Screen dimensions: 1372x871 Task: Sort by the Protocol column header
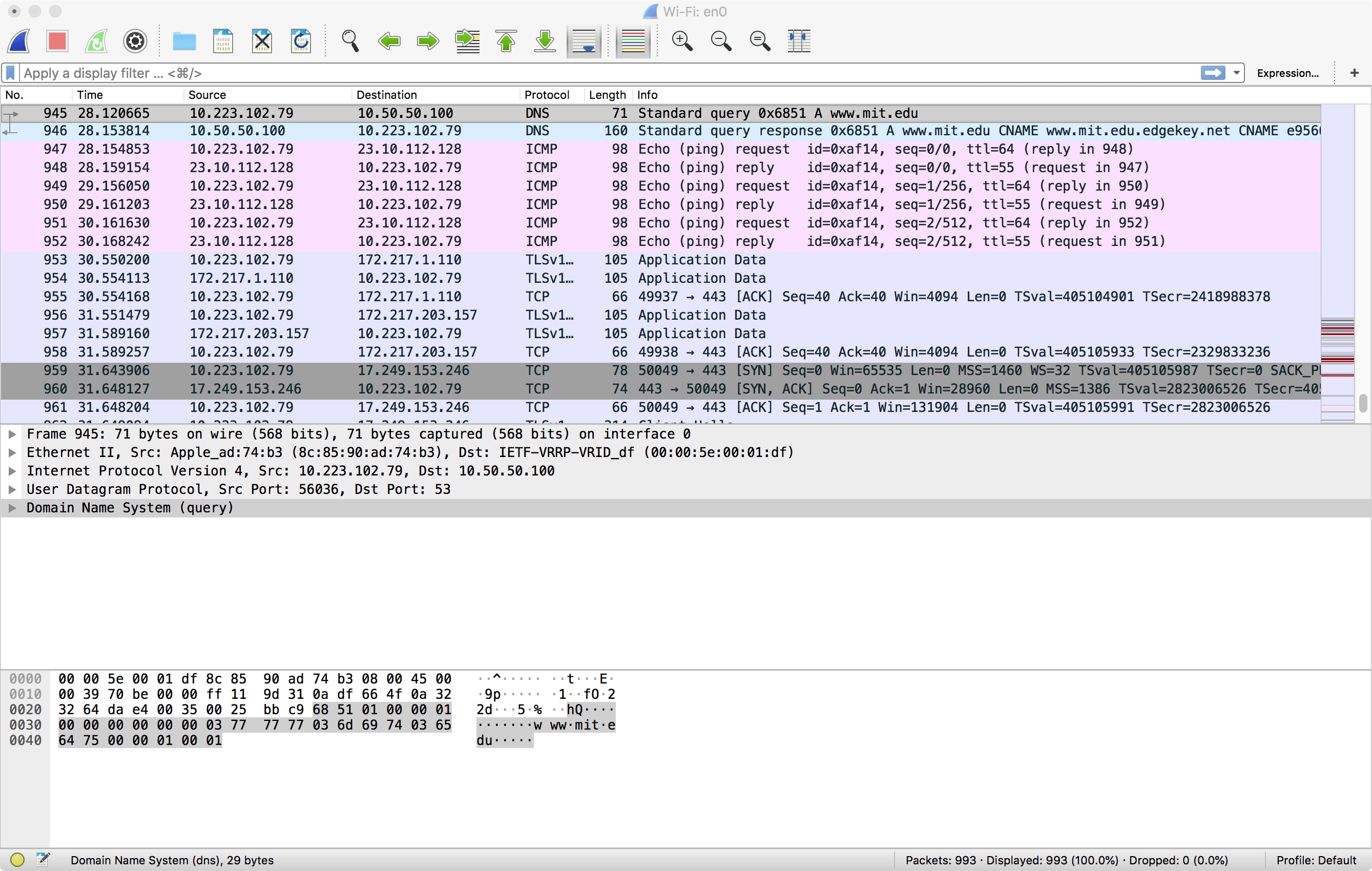(x=552, y=95)
